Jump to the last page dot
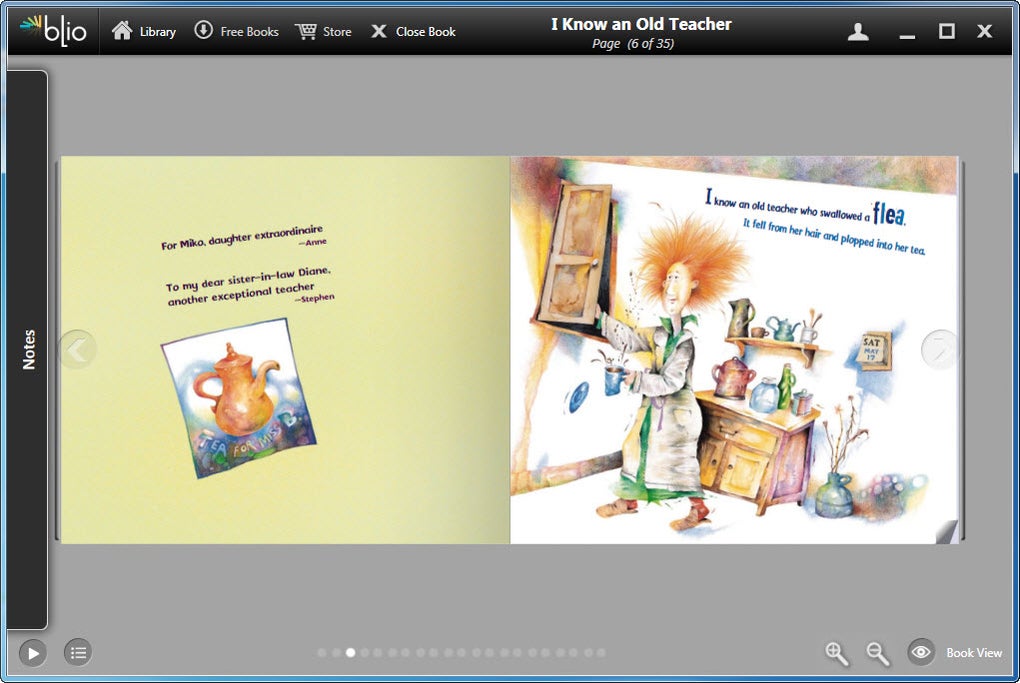This screenshot has width=1020, height=683. (601, 652)
